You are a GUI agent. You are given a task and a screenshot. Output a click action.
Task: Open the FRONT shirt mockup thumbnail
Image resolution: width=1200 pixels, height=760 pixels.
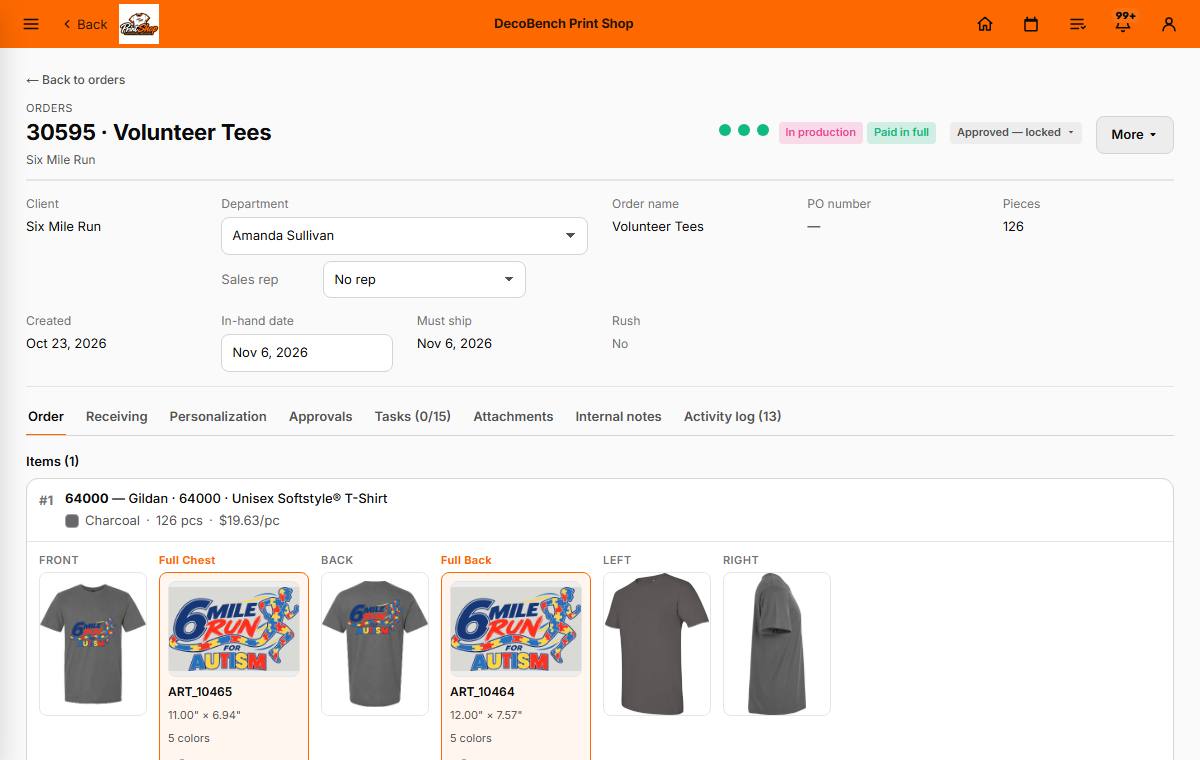coord(93,644)
